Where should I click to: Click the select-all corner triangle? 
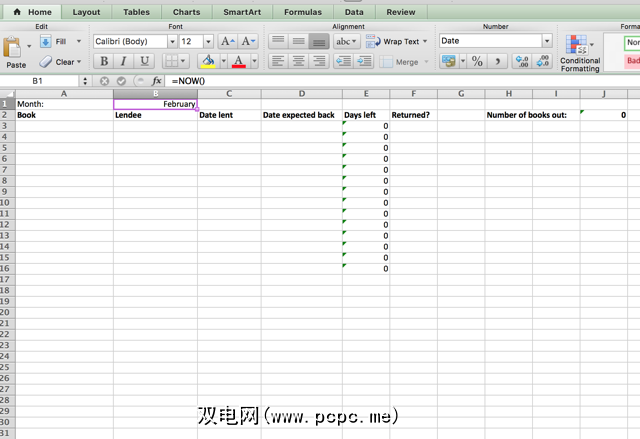click(8, 94)
